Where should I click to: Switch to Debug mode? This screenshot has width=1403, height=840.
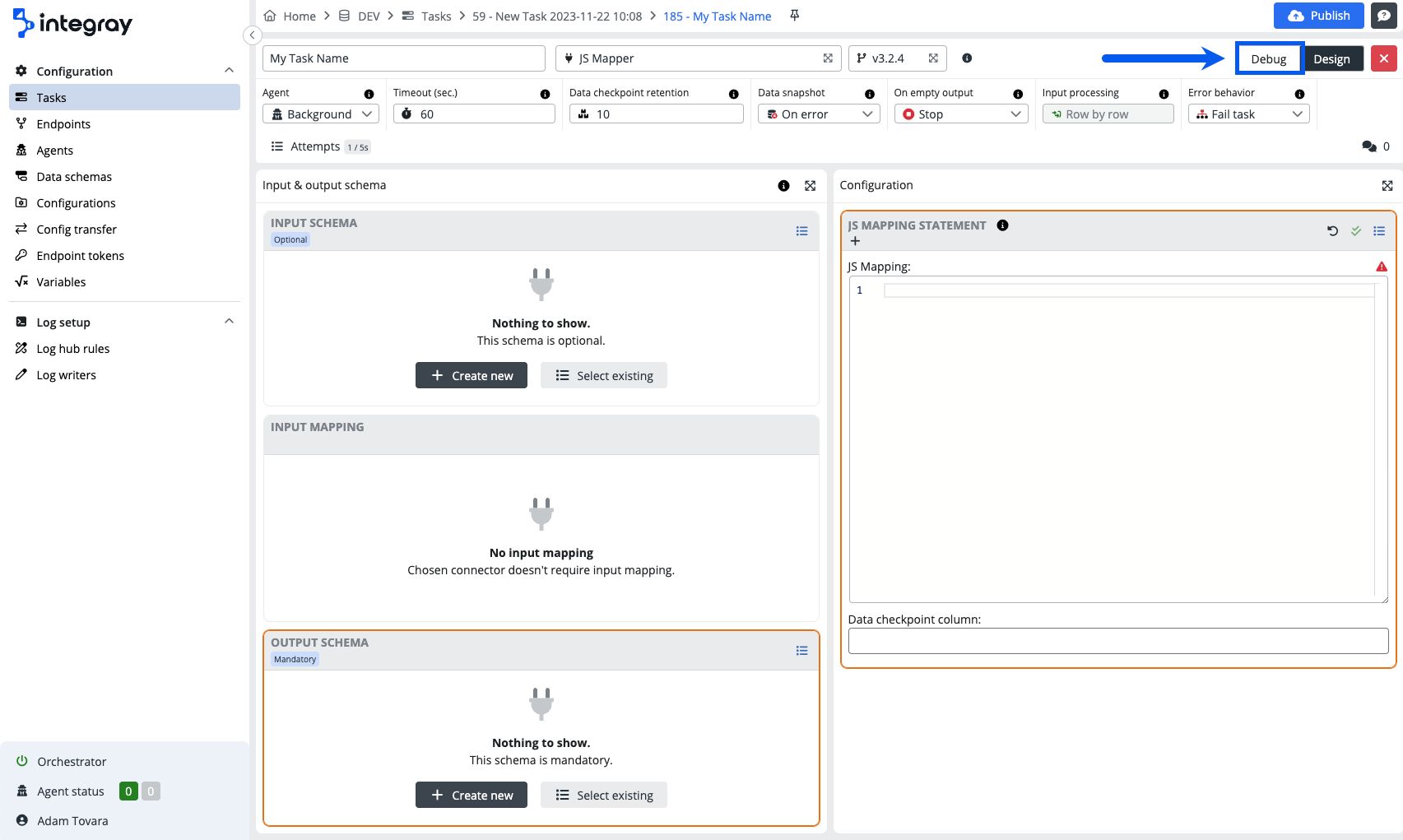pyautogui.click(x=1268, y=59)
